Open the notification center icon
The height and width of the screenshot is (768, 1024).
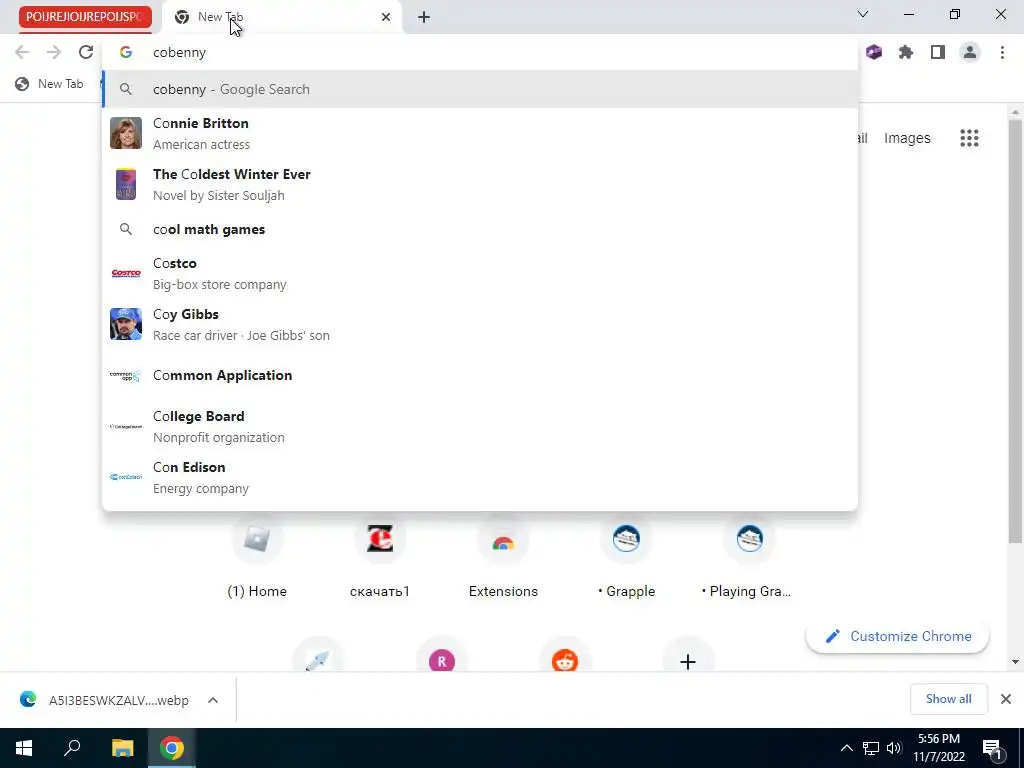click(x=992, y=749)
